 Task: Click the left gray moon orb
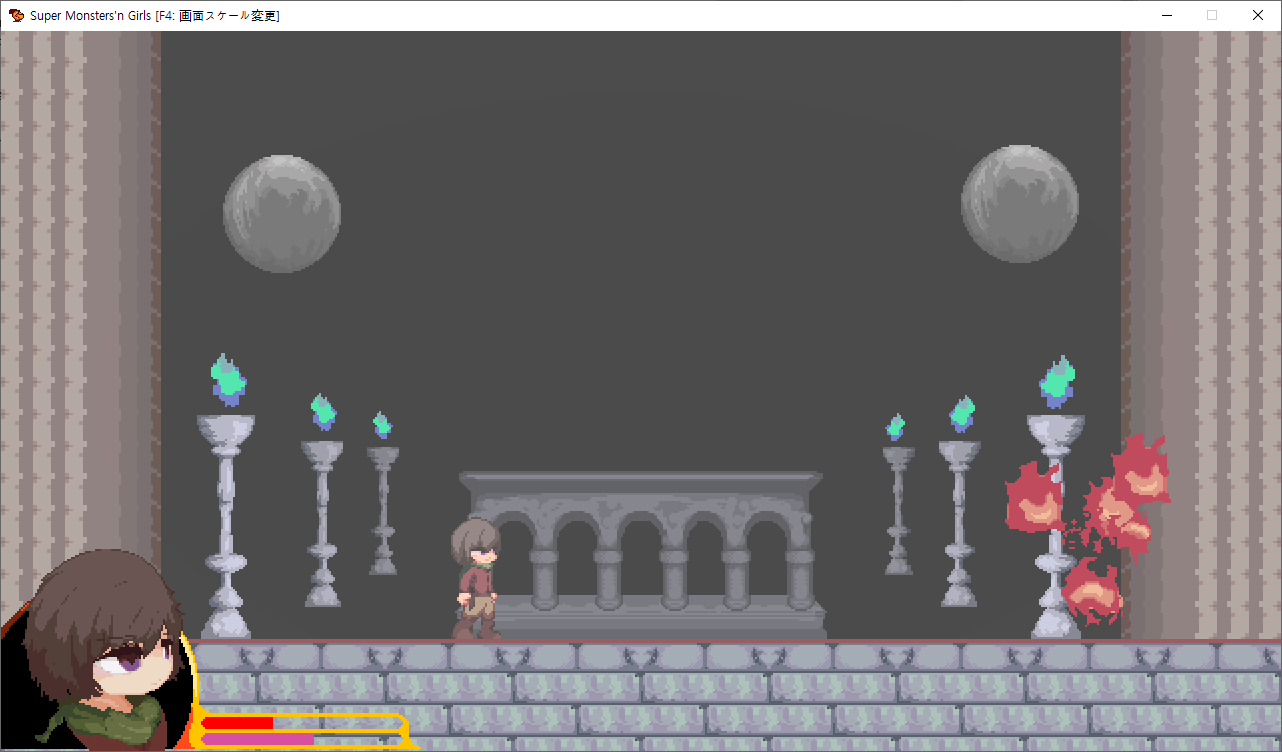coord(282,213)
